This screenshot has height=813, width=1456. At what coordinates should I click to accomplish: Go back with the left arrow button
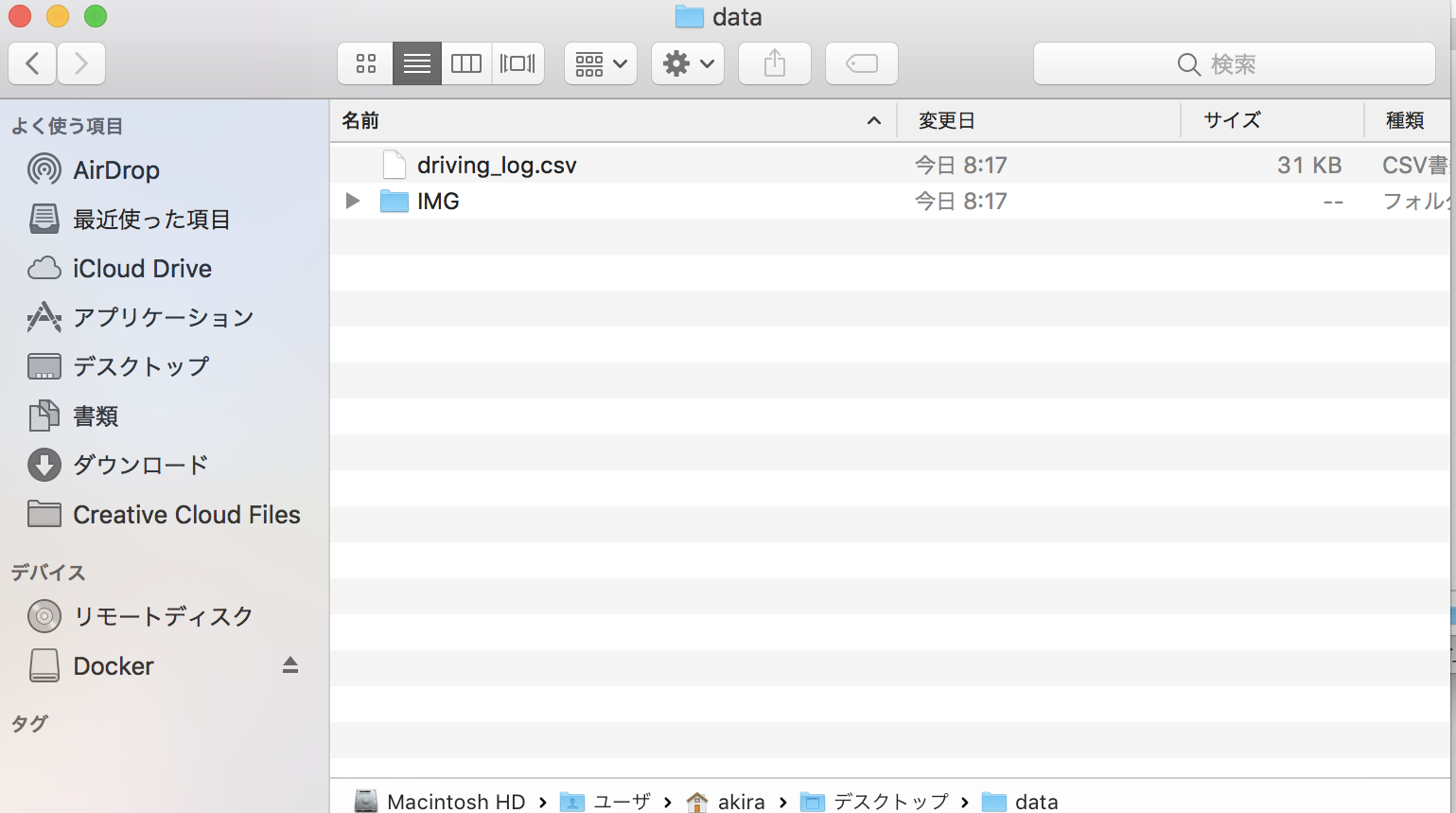(x=32, y=63)
